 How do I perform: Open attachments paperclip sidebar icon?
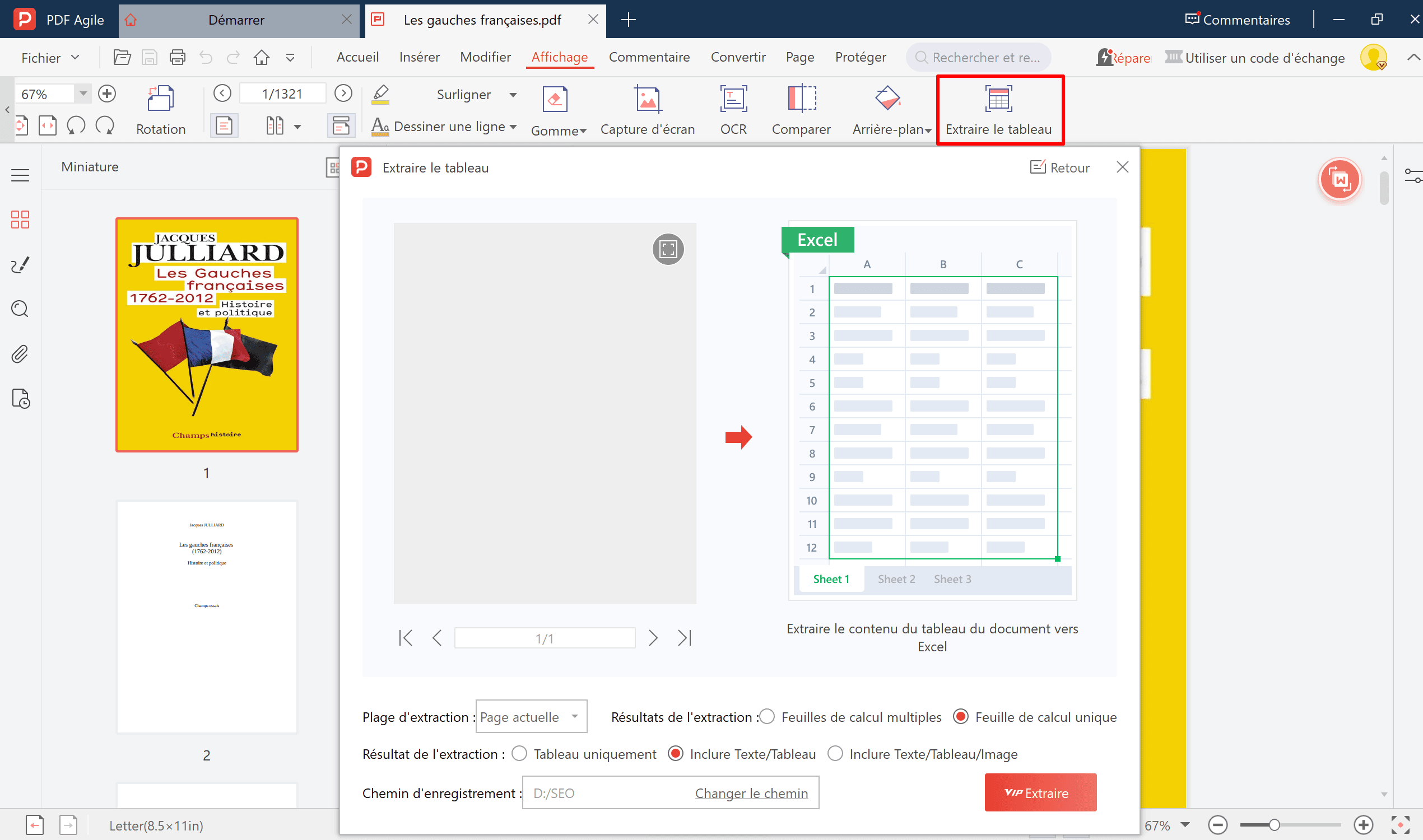click(20, 354)
